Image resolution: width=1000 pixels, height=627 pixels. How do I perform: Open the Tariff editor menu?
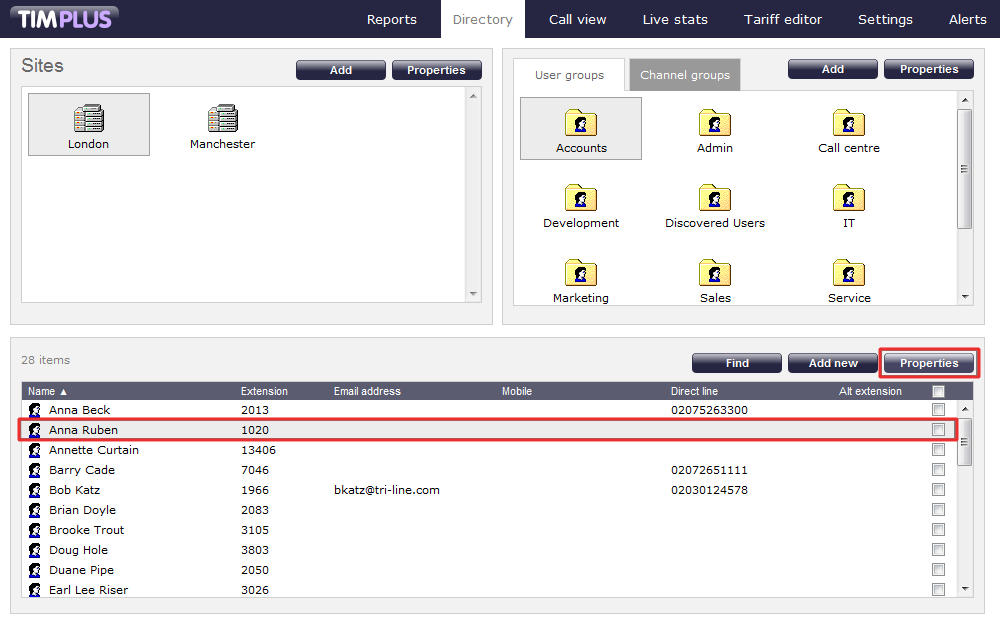783,19
